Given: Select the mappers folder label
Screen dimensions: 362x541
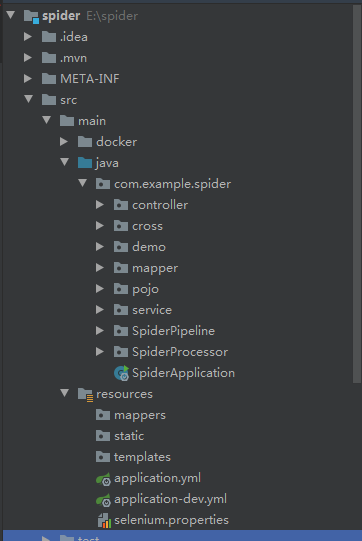Looking at the screenshot, I should click(140, 415).
